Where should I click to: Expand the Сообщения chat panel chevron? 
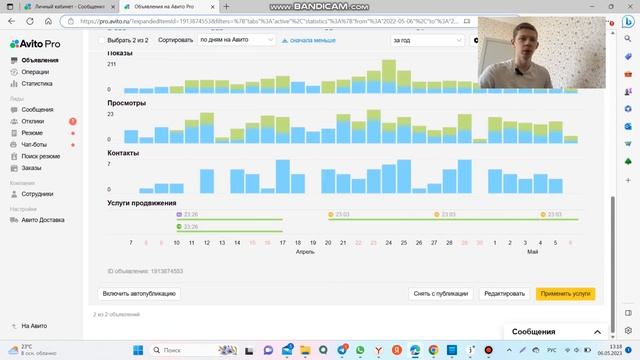pyautogui.click(x=597, y=332)
